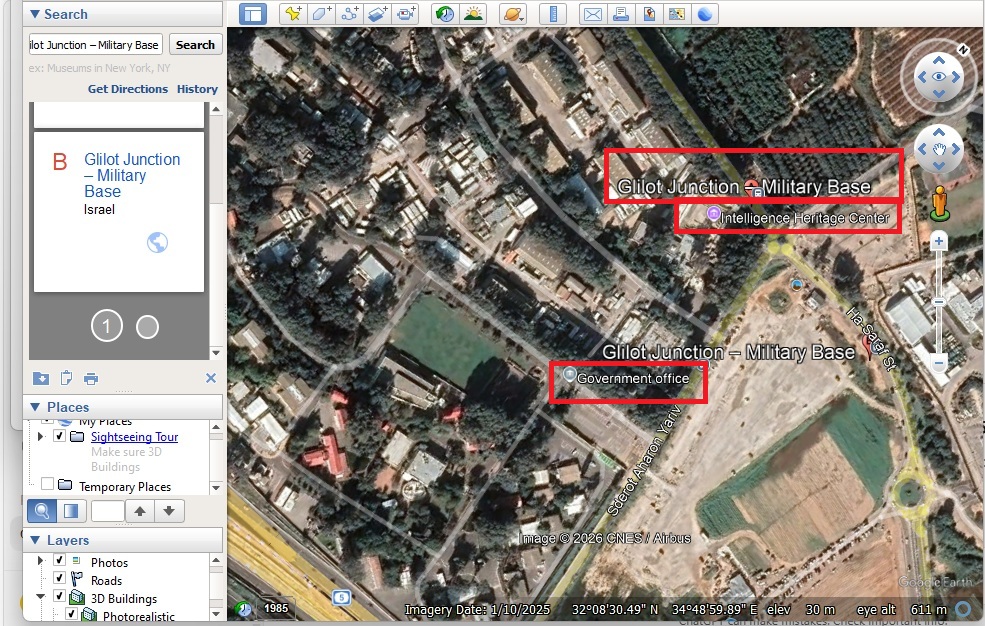Click the zoom slider on the map
This screenshot has height=626, width=985.
(x=939, y=301)
